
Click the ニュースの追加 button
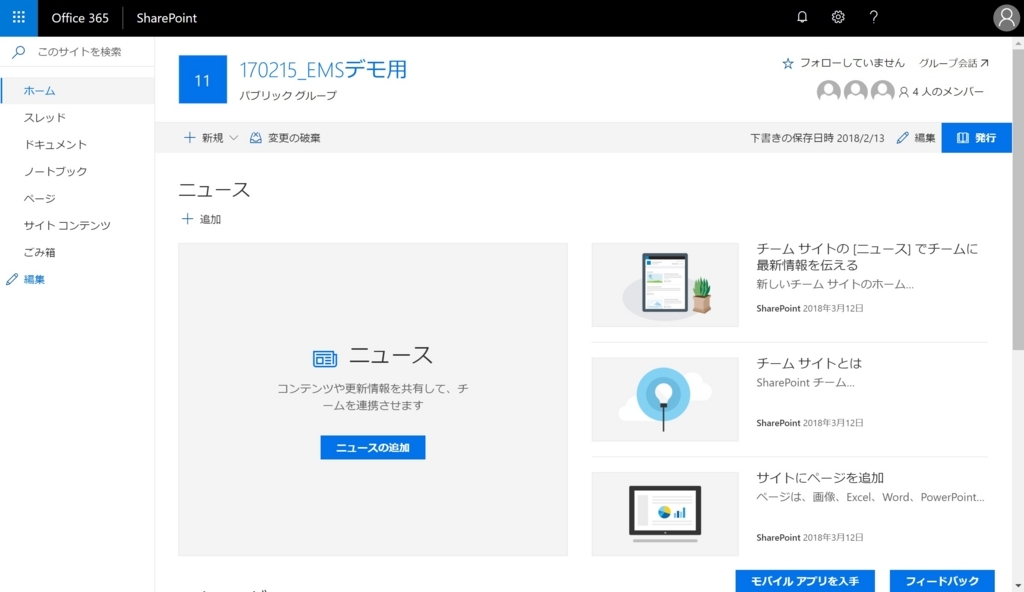point(373,447)
